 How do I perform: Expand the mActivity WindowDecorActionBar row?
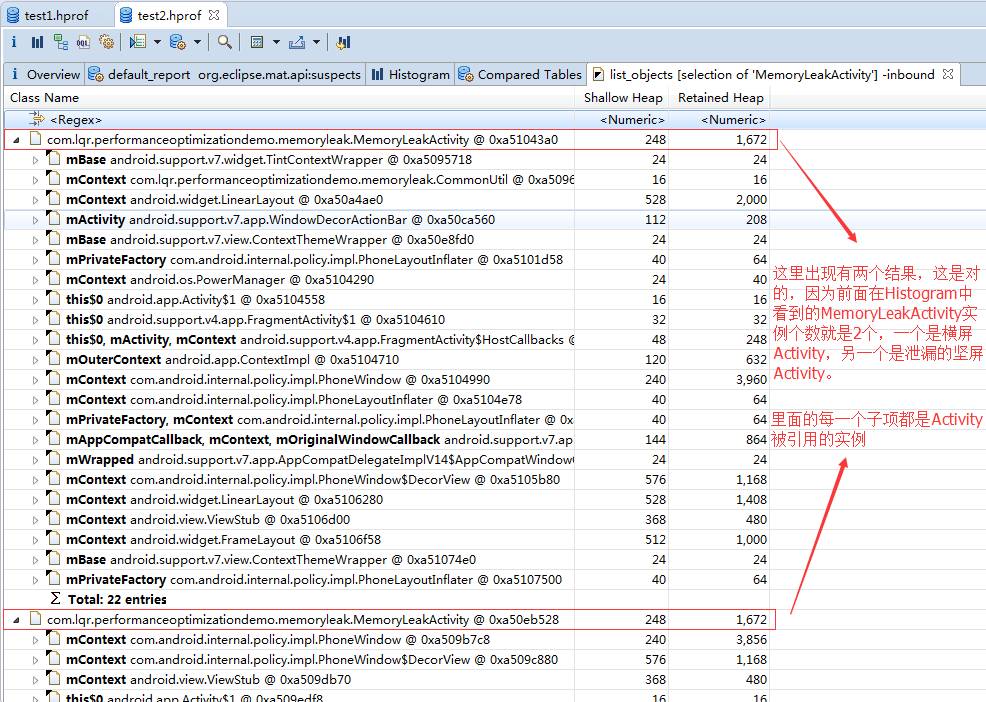point(36,220)
